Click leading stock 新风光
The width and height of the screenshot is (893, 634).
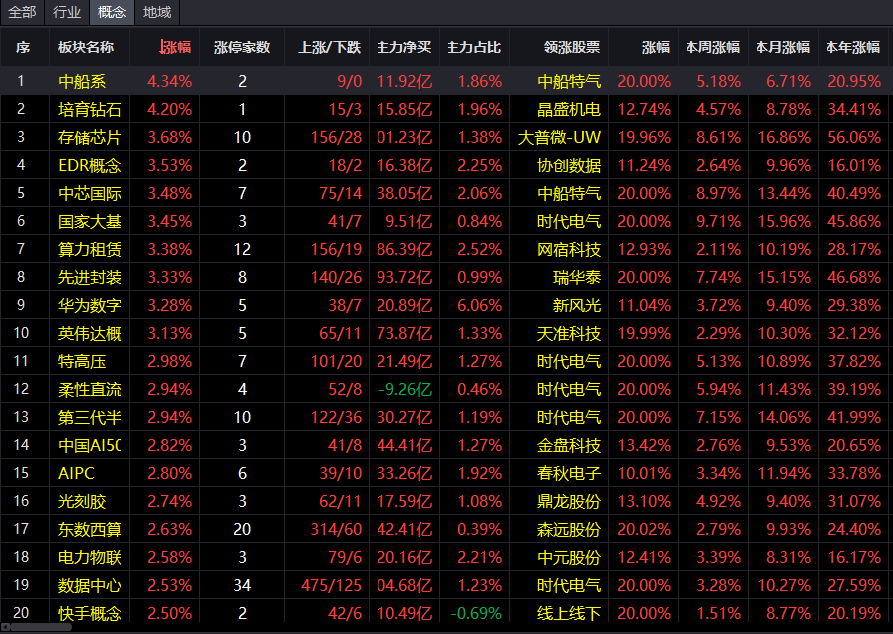click(577, 305)
